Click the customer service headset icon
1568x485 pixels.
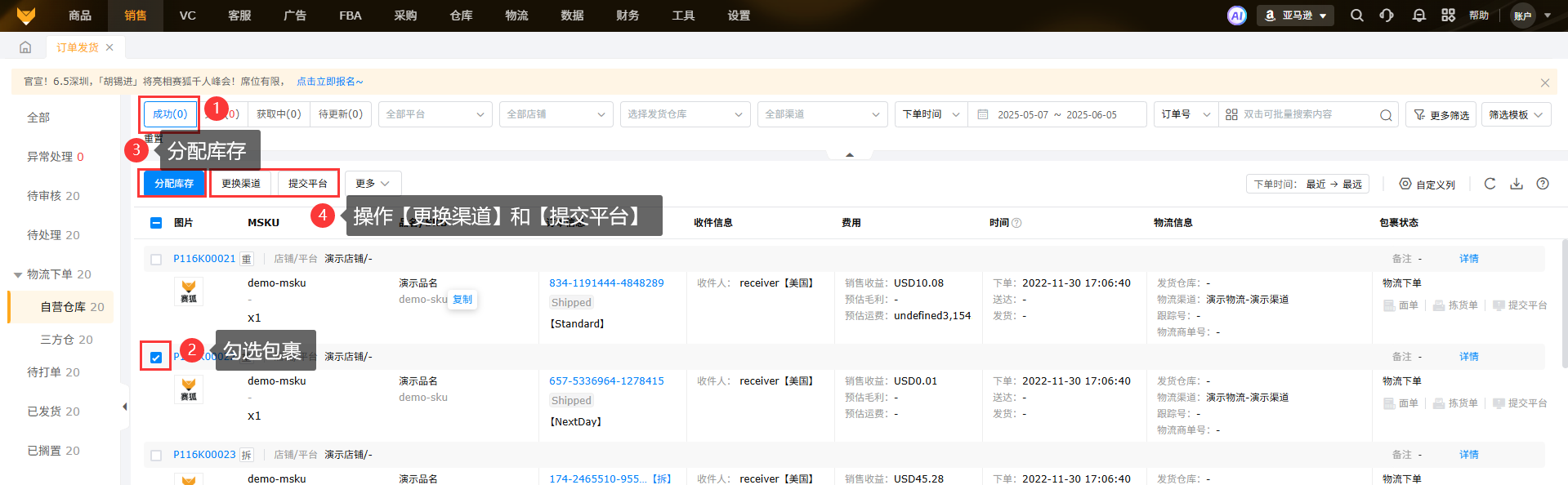tap(1387, 16)
